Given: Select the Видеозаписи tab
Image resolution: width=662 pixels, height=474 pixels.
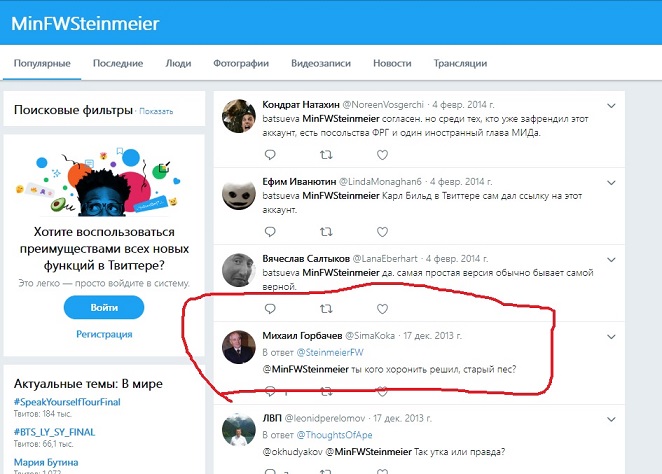Looking at the screenshot, I should click(x=321, y=63).
